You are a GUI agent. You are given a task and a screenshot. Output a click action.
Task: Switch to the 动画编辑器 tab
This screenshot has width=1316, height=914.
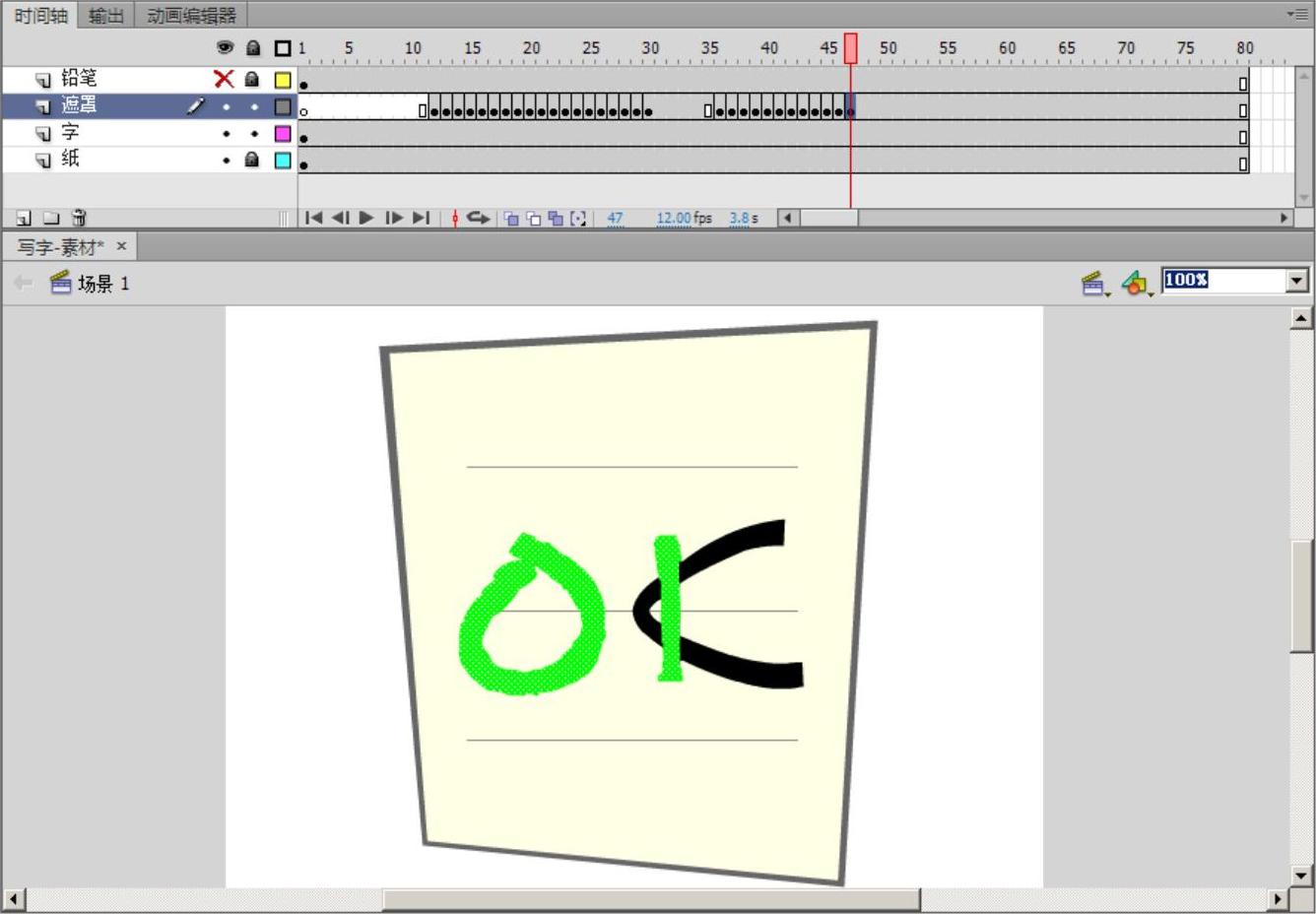(x=191, y=15)
